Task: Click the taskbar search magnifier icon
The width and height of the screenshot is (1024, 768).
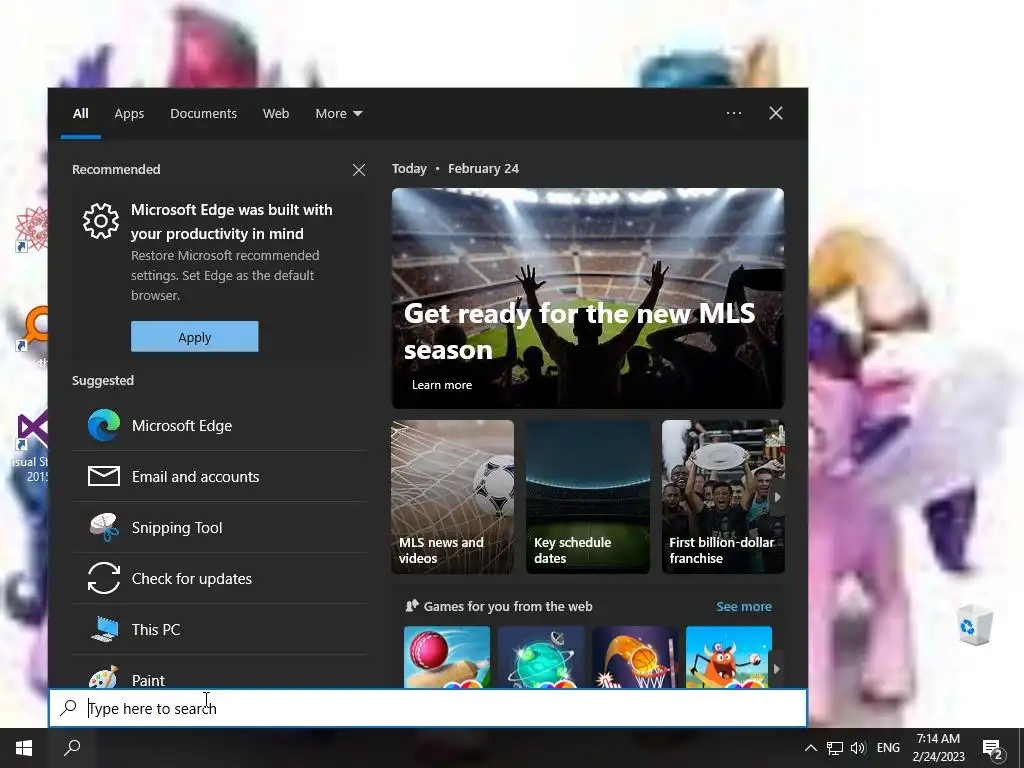Action: coord(72,748)
